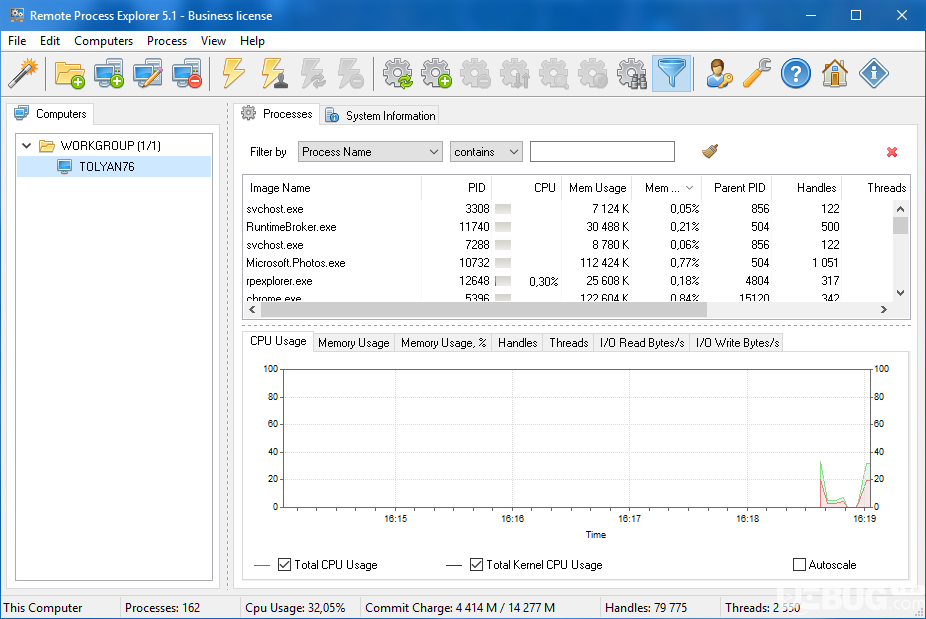This screenshot has width=926, height=619.
Task: Click the Image Name column header
Action: tap(332, 188)
